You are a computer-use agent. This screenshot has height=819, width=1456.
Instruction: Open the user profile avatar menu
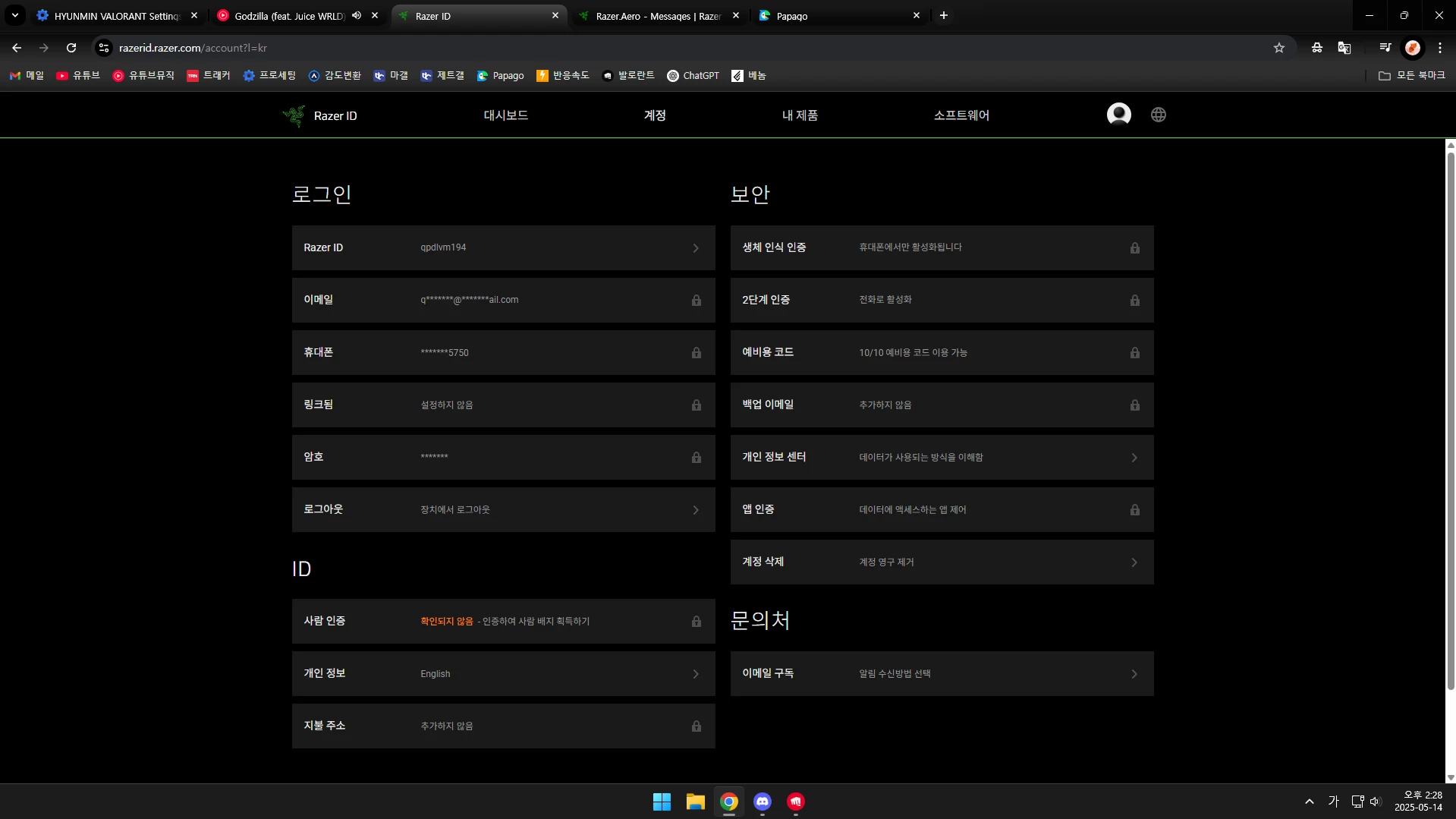point(1118,115)
